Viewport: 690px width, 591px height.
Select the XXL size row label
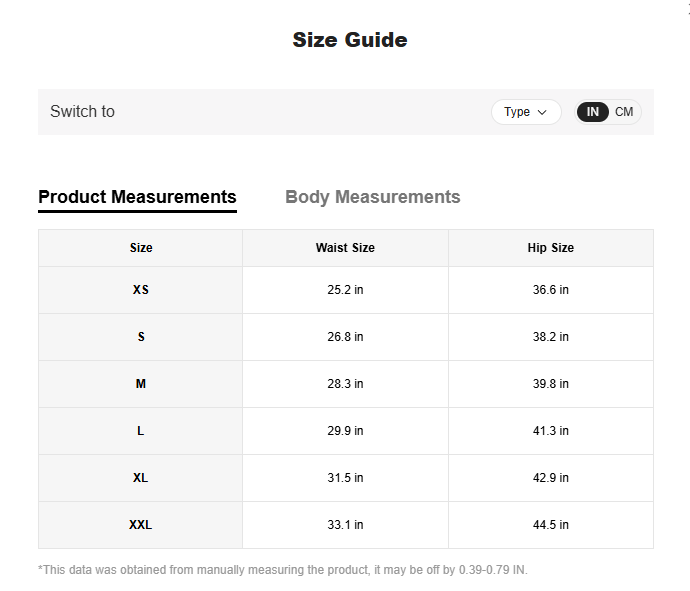(141, 525)
